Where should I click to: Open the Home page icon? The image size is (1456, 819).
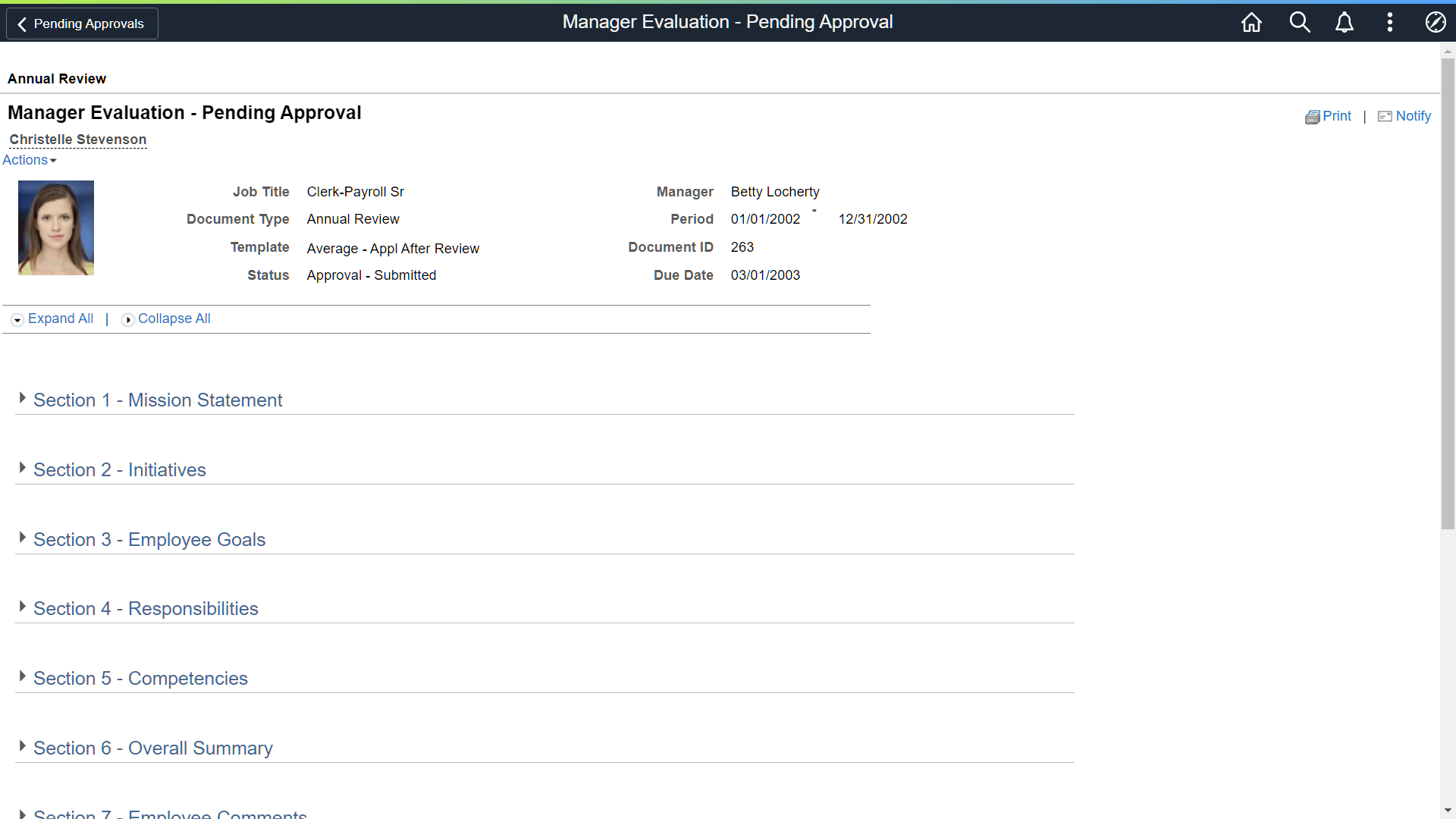pos(1251,22)
